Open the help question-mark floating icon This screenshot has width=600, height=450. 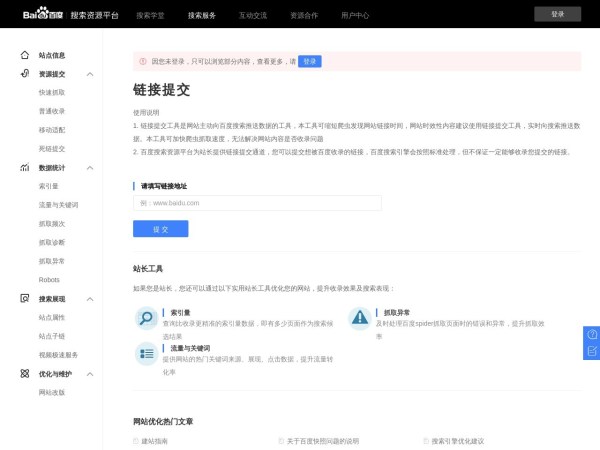pos(591,334)
